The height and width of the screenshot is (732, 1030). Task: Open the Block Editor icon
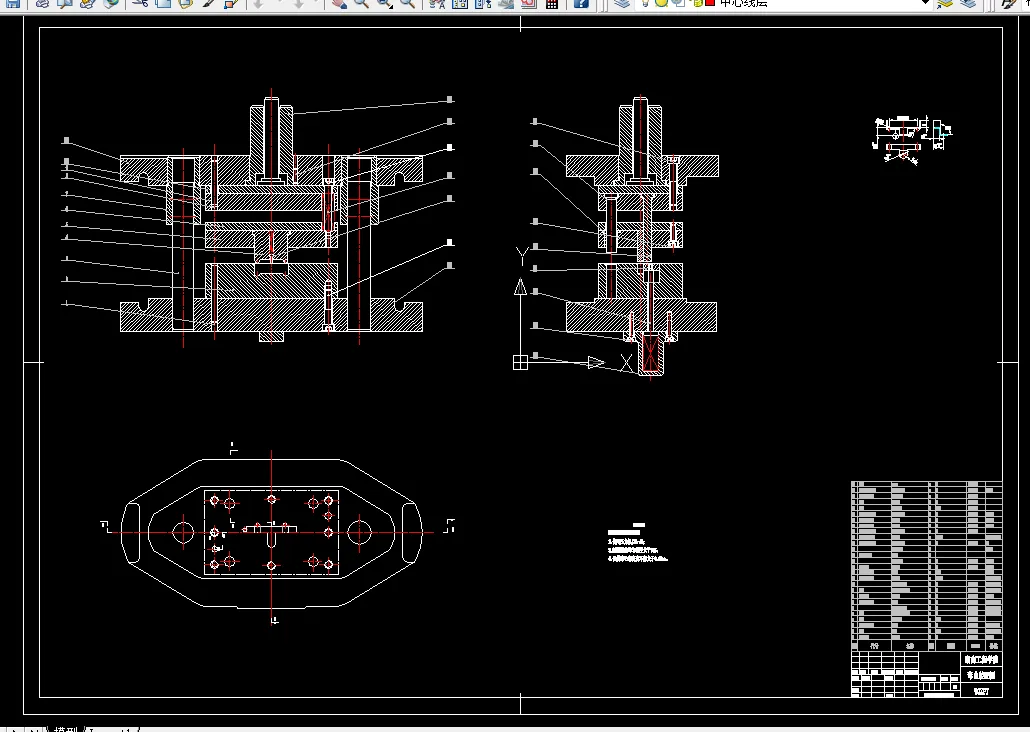click(x=231, y=3)
